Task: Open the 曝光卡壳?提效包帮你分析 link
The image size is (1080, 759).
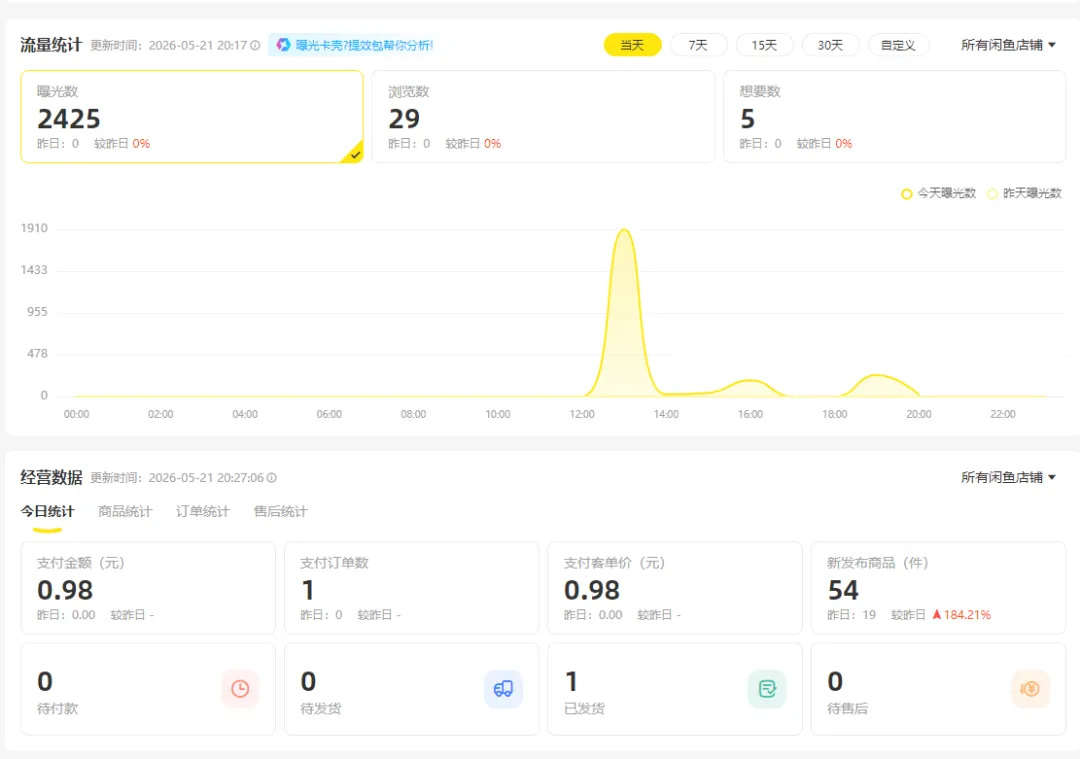Action: tap(364, 45)
